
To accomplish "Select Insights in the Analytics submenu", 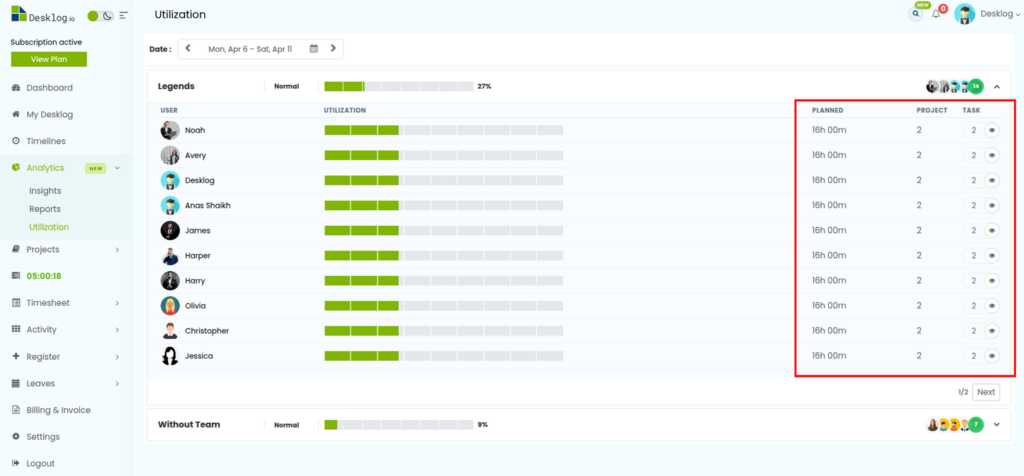I will tap(45, 190).
